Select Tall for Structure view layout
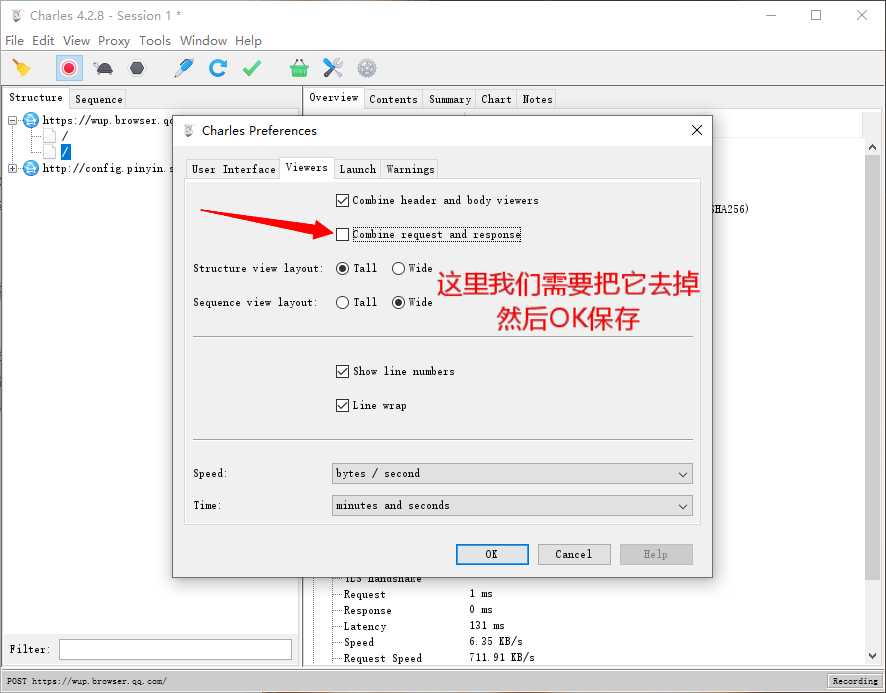This screenshot has width=886, height=693. tap(342, 268)
